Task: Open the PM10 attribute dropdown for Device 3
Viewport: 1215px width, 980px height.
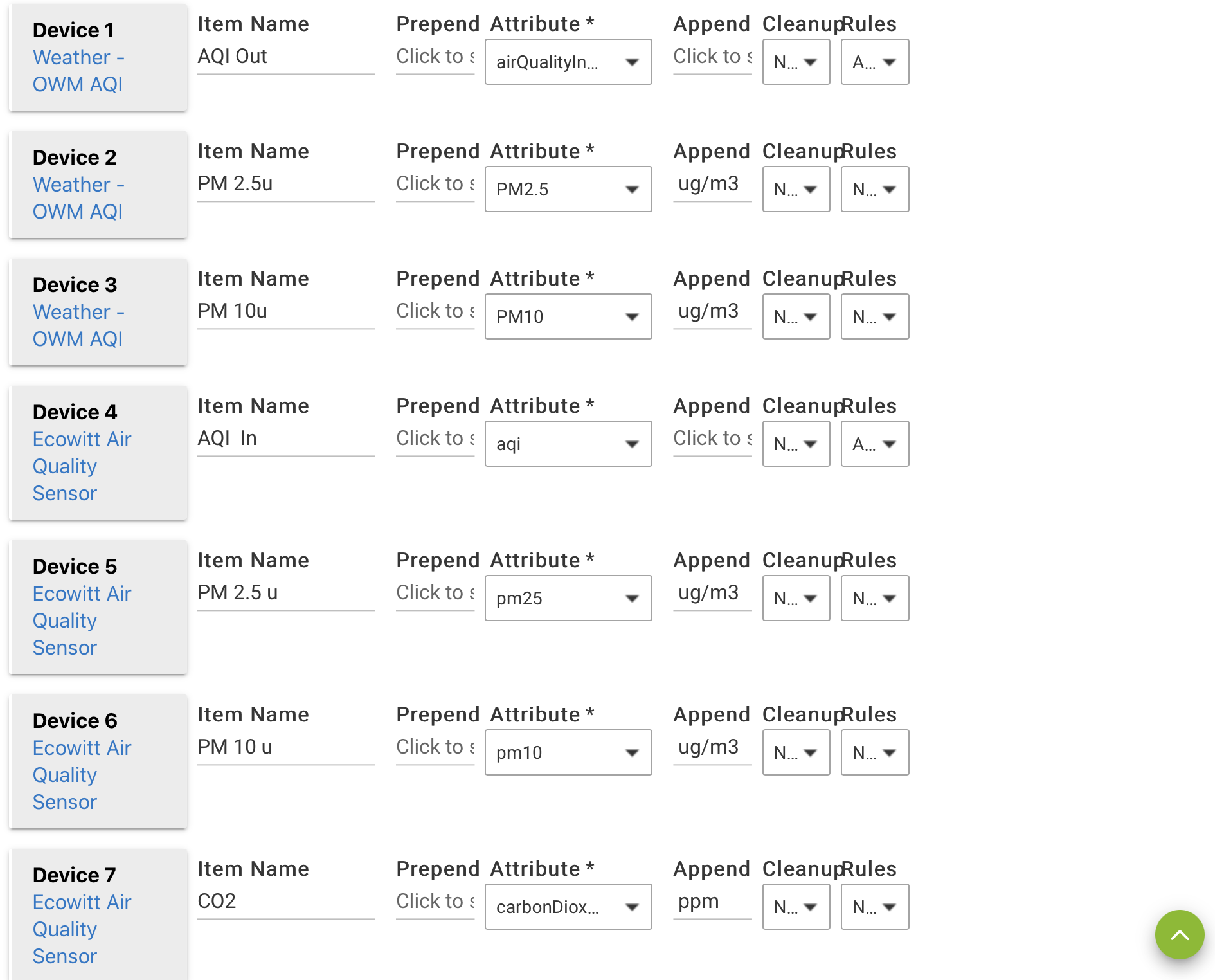Action: (568, 316)
